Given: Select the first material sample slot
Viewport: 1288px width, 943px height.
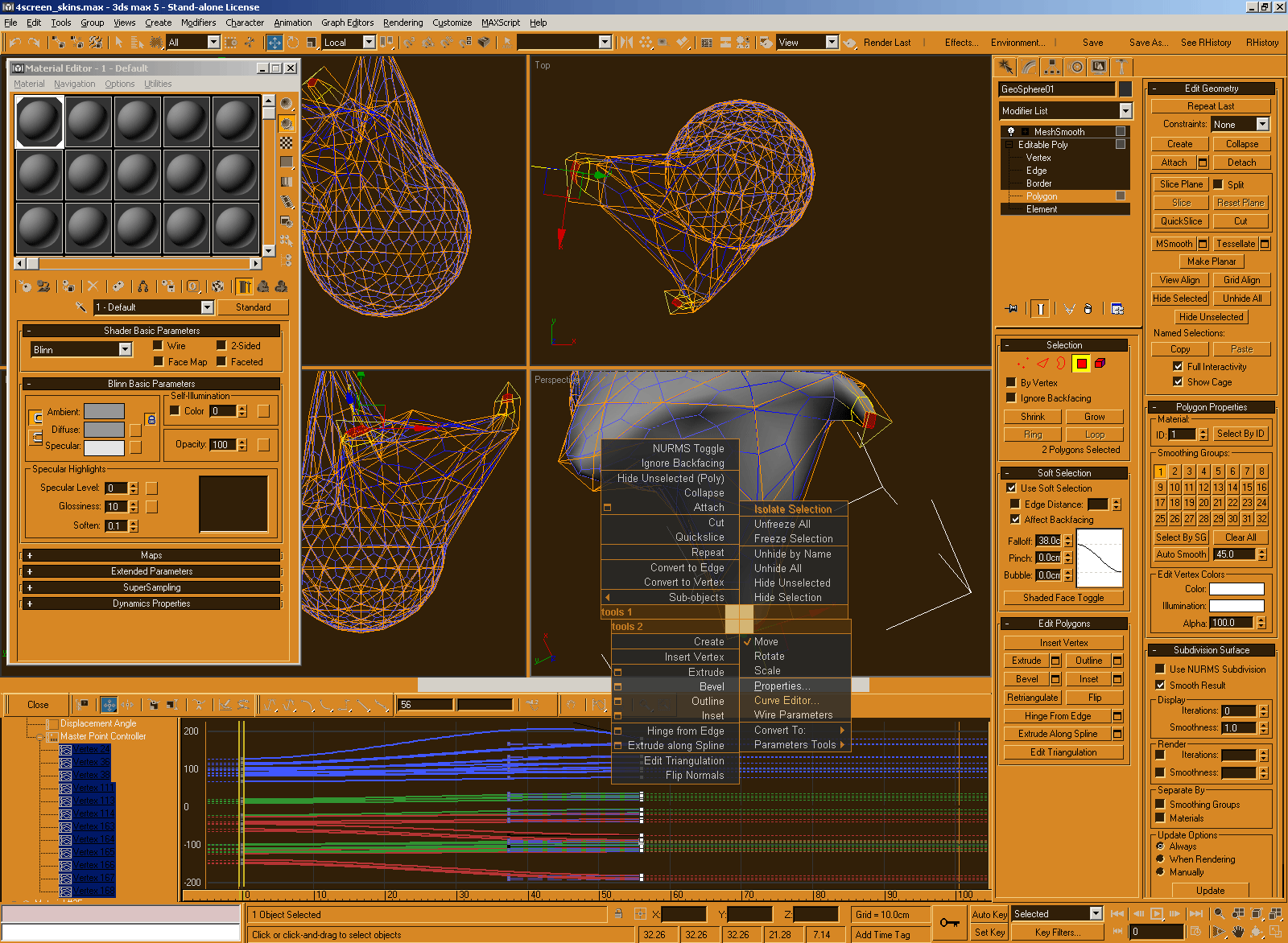Looking at the screenshot, I should (x=39, y=121).
